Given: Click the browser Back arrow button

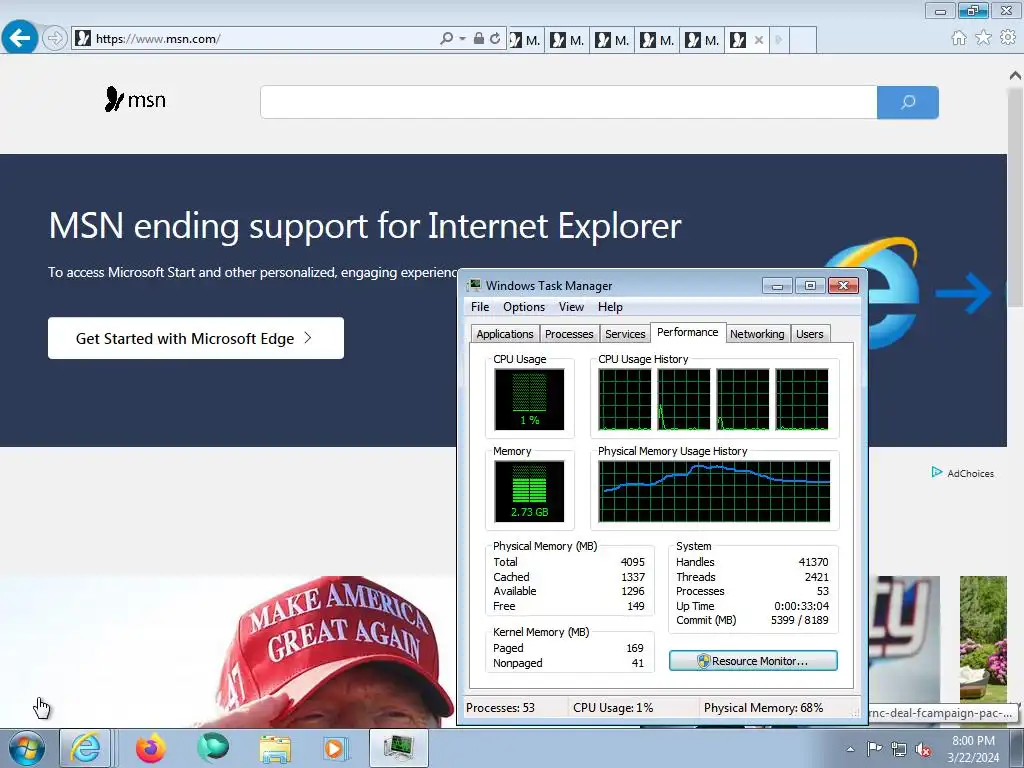Looking at the screenshot, I should [x=20, y=38].
